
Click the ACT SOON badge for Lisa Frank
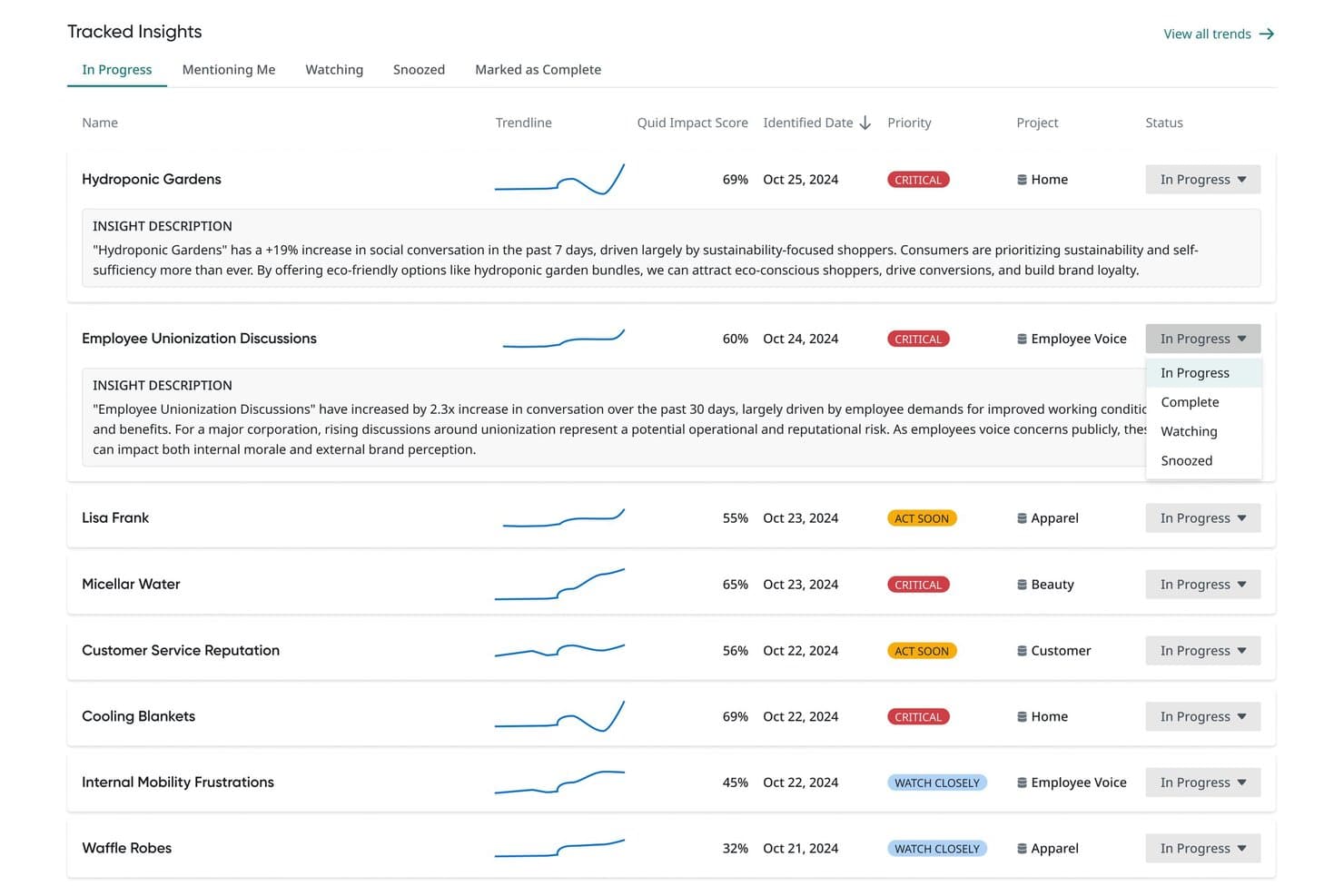[922, 518]
